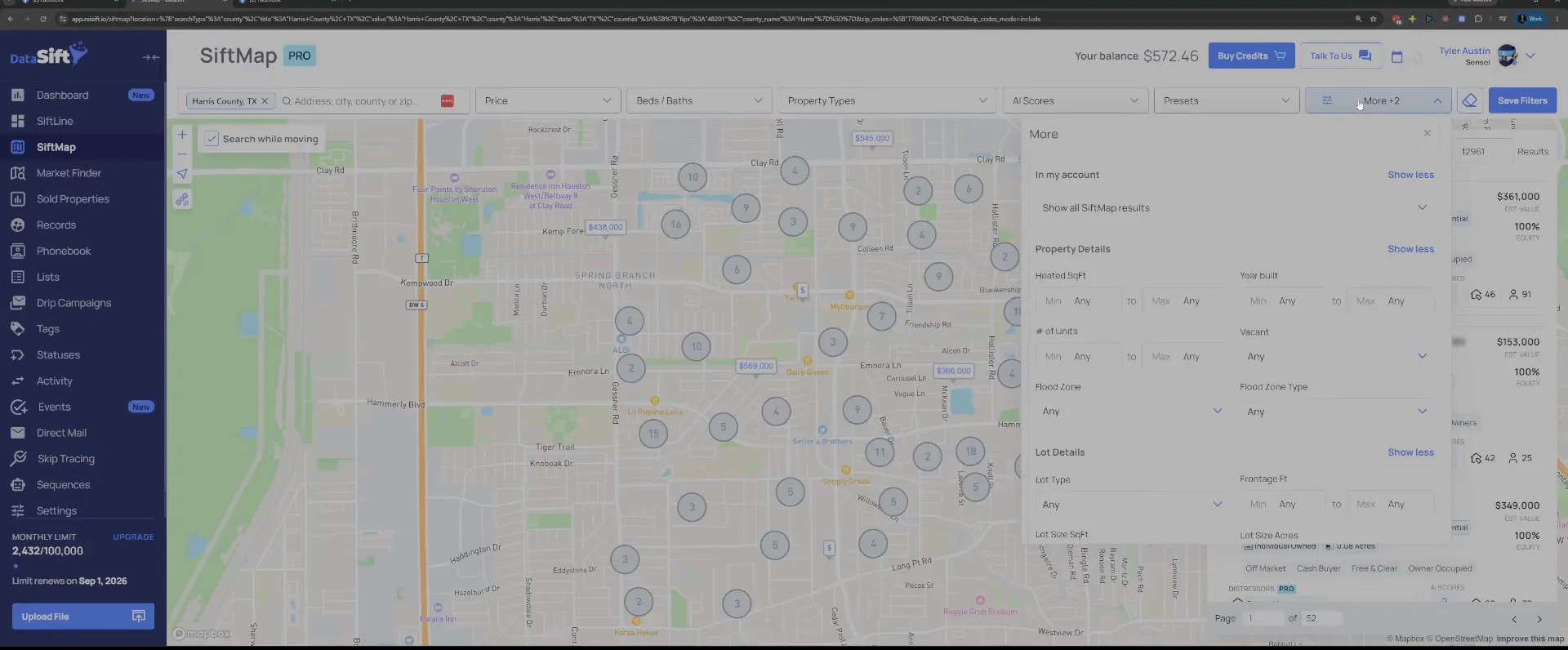Click the Sequences icon
The height and width of the screenshot is (650, 1568).
(18, 485)
